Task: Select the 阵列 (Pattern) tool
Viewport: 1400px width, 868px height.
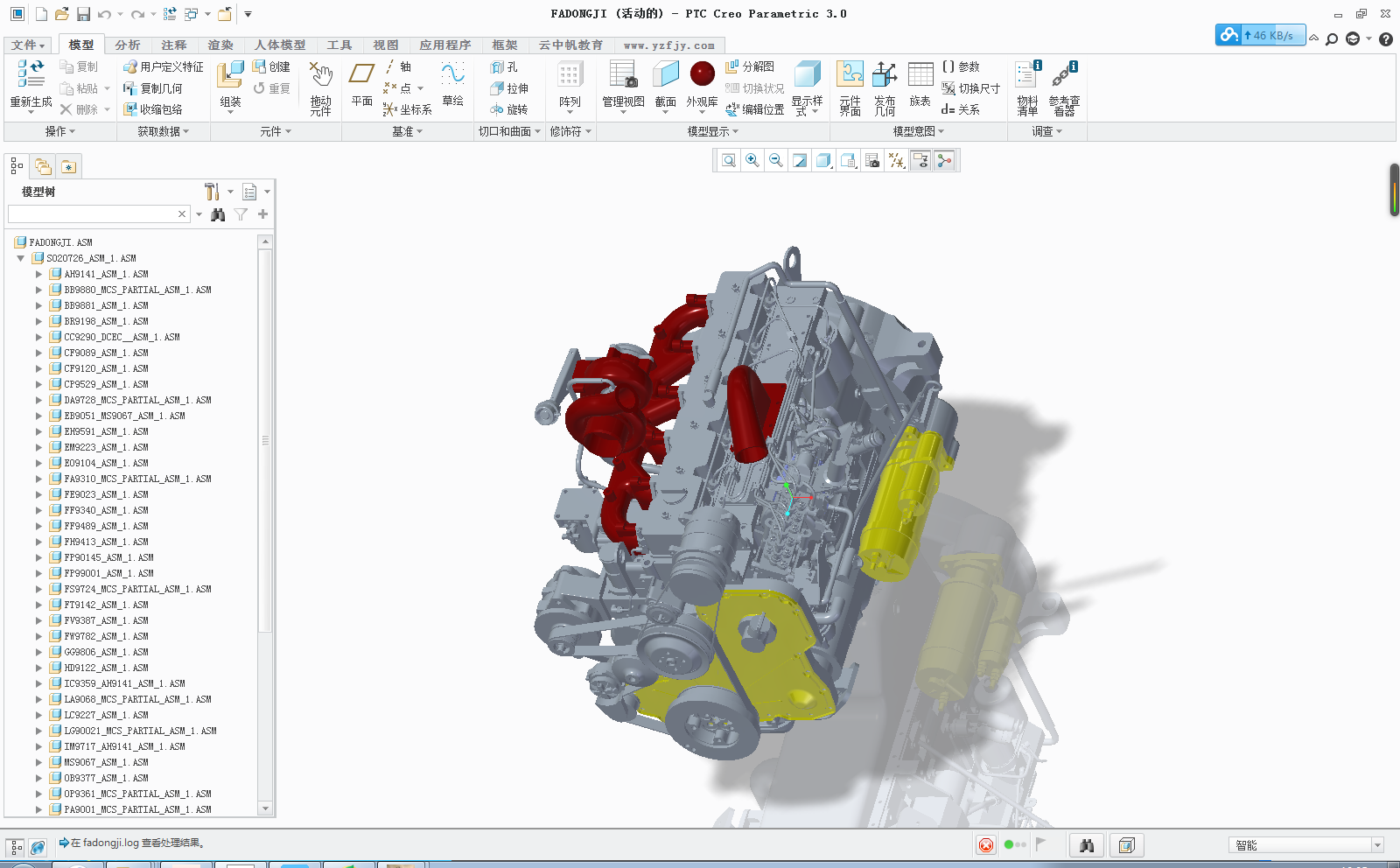Action: point(570,83)
